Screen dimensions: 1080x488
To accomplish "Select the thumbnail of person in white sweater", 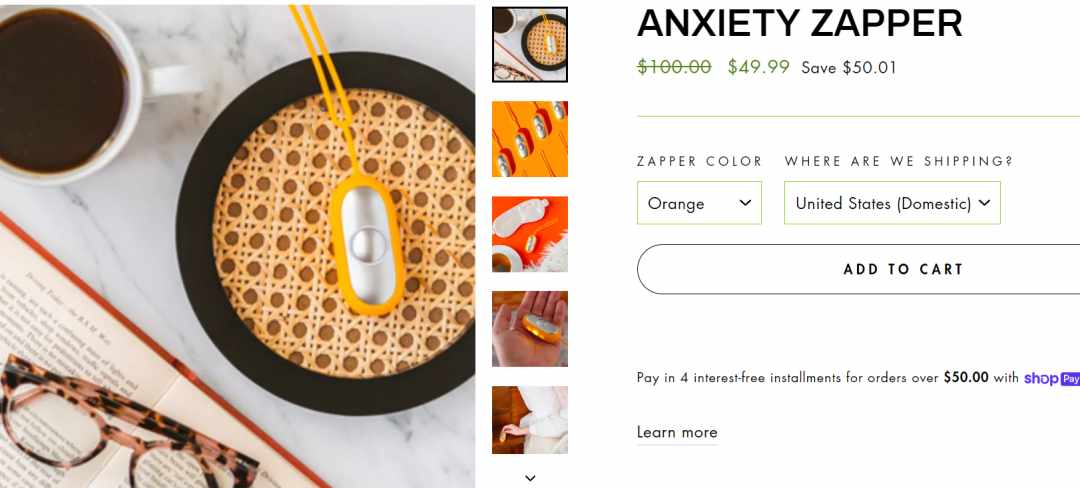I will (530, 420).
